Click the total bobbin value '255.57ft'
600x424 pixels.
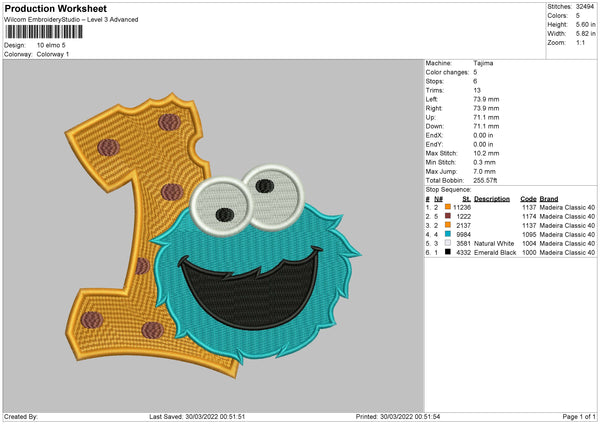pyautogui.click(x=485, y=180)
